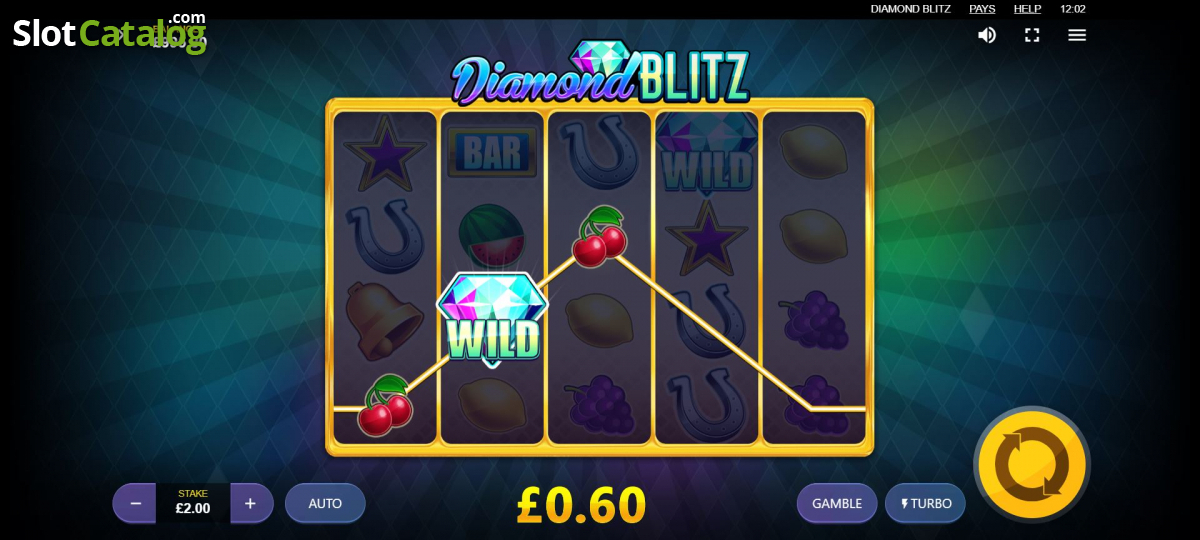Click the bell symbol on the first reel
1200x540 pixels.
pos(384,320)
